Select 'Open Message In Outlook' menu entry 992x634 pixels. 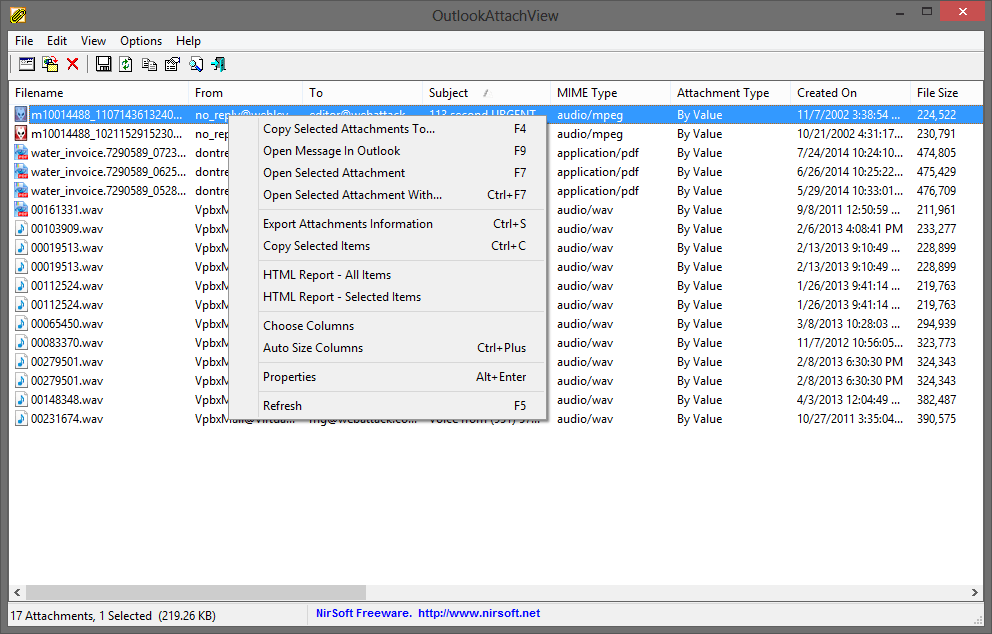click(x=331, y=151)
